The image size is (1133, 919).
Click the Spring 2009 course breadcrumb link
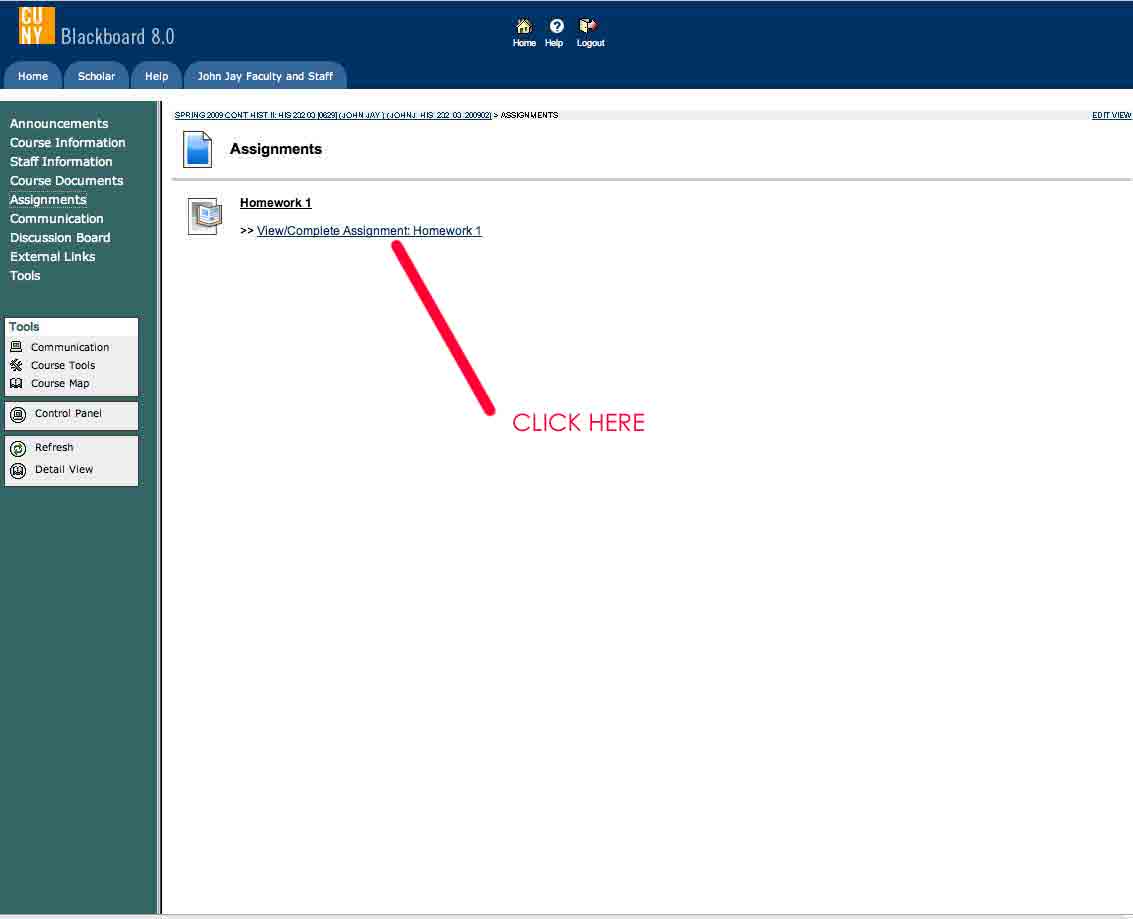332,115
